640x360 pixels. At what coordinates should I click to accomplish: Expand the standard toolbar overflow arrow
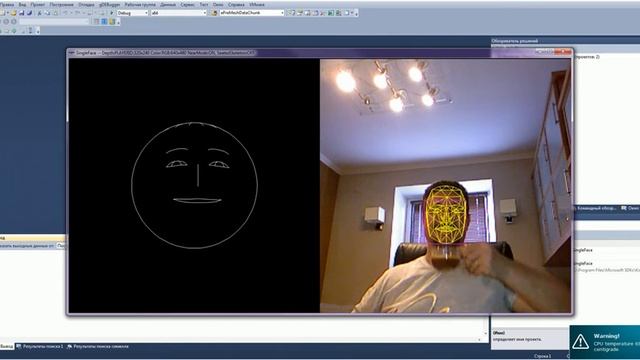[356, 13]
